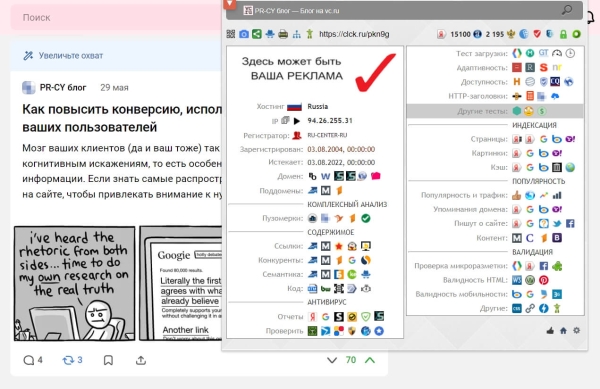Image resolution: width=600 pixels, height=389 pixels.
Task: Click the QR code icon in extension toolbar
Action: click(231, 34)
